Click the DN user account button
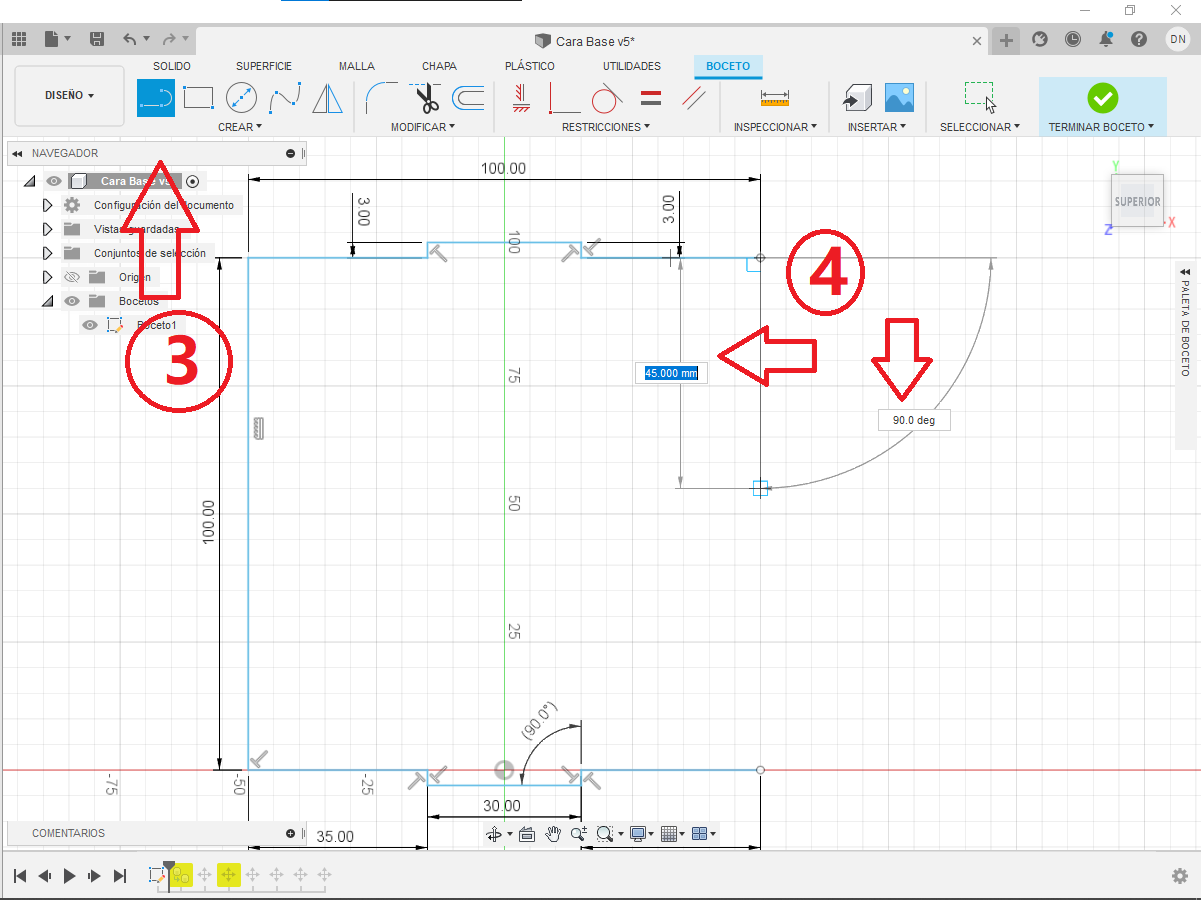This screenshot has height=900, width=1201. point(1177,39)
